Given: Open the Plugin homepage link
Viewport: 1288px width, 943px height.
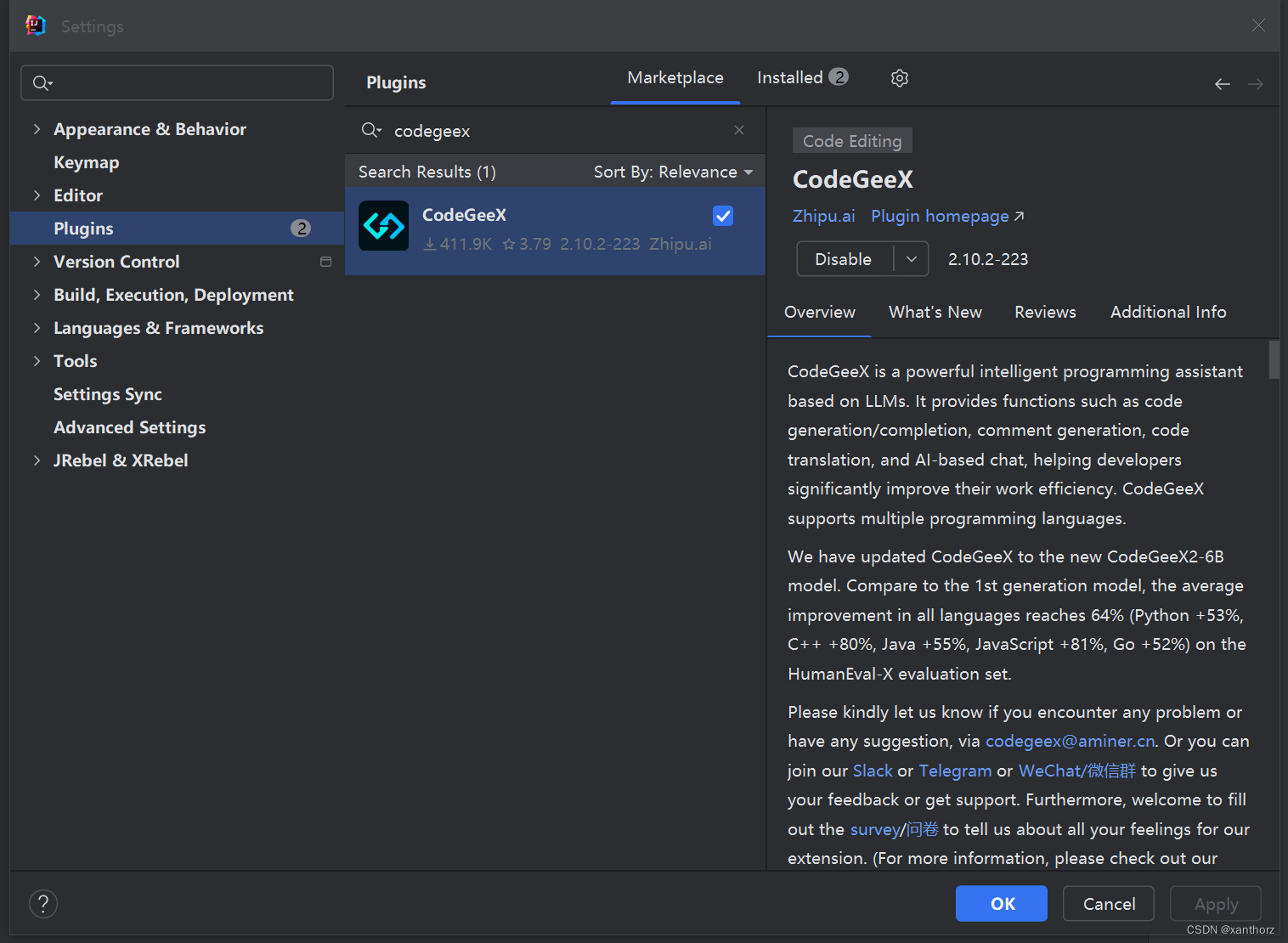Looking at the screenshot, I should click(947, 216).
